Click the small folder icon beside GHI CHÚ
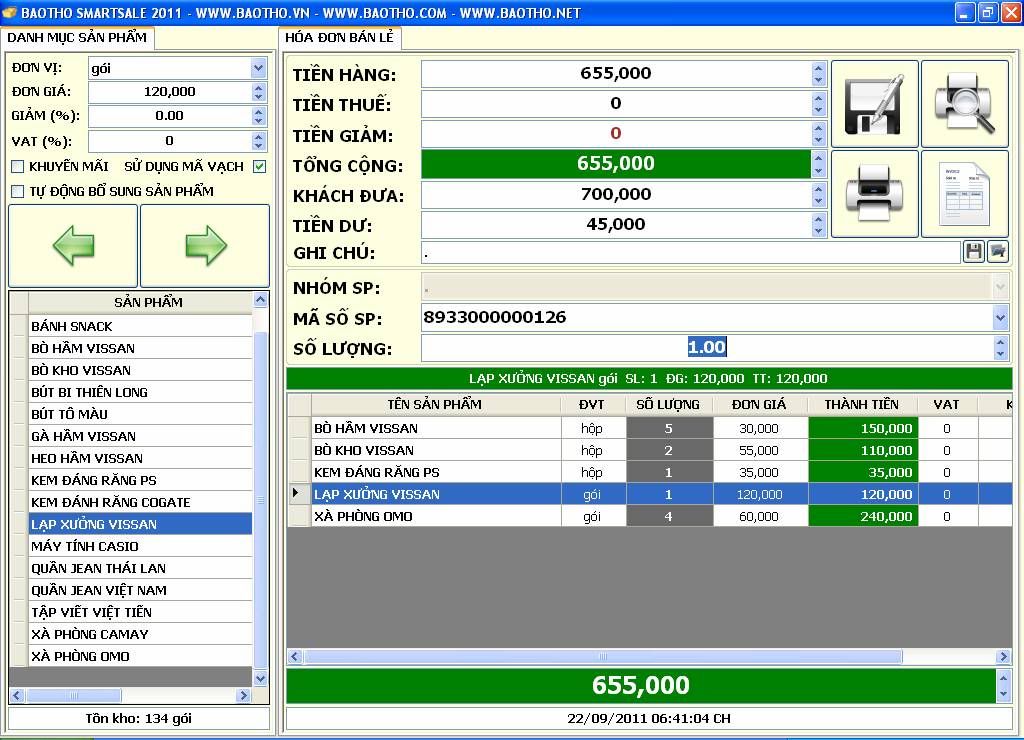This screenshot has width=1024, height=740. coord(997,252)
